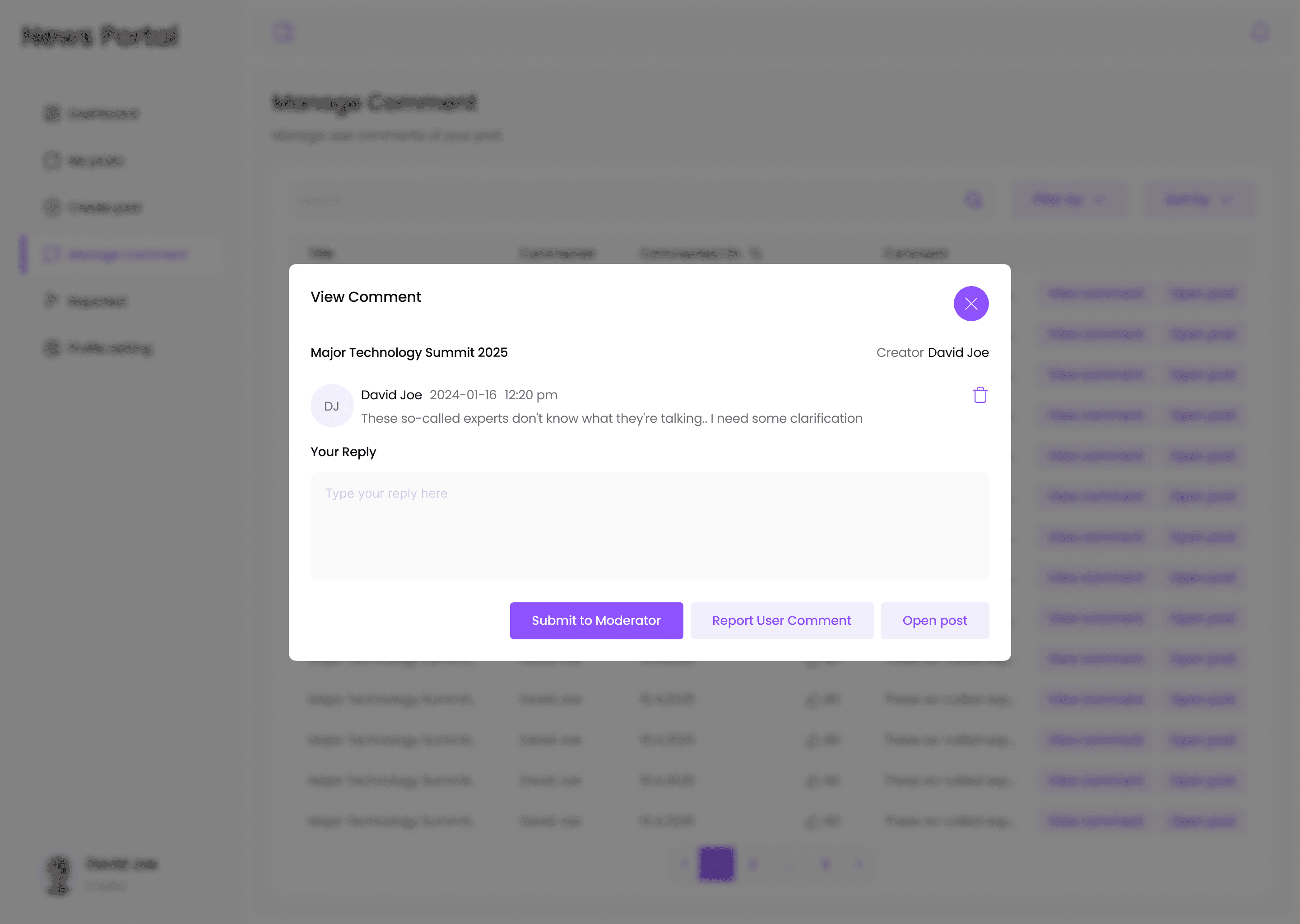The image size is (1300, 924).
Task: Go to page 2 in pagination
Action: (752, 864)
